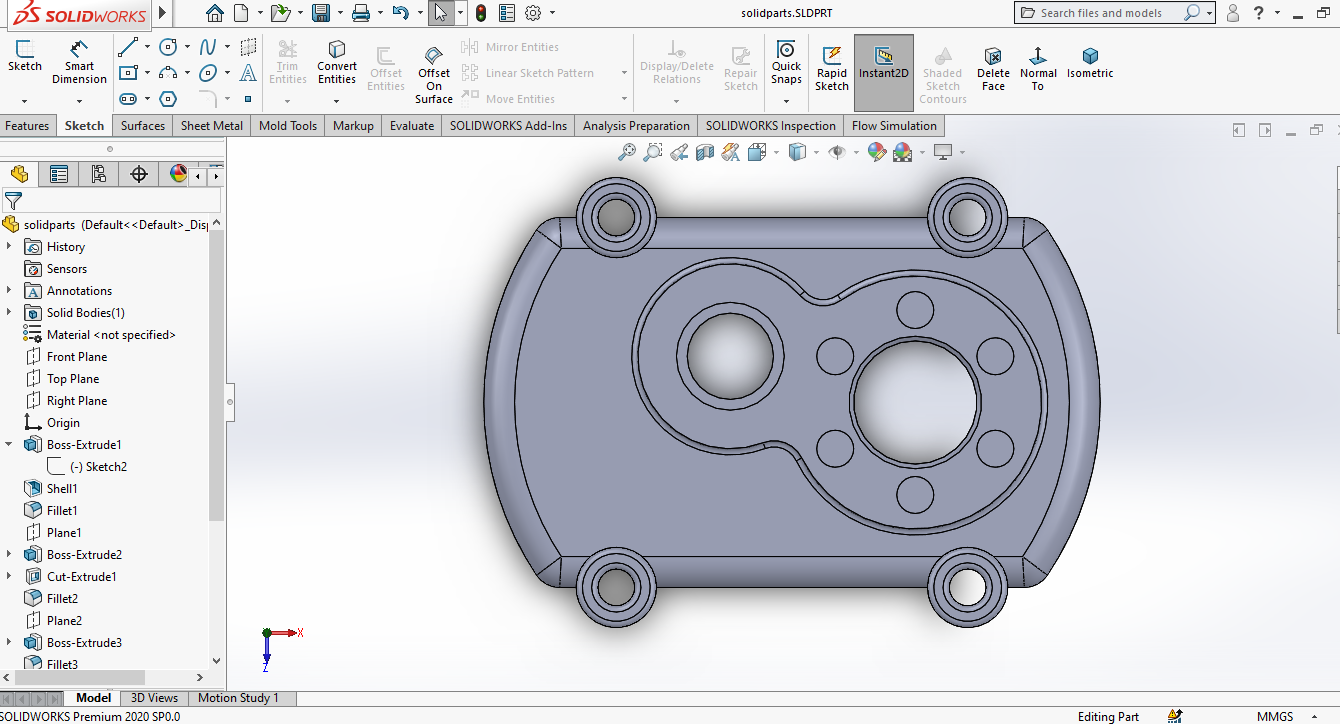Viewport: 1340px width, 724px height.
Task: Open the Sketch tool dropdown arrow
Action: (24, 101)
